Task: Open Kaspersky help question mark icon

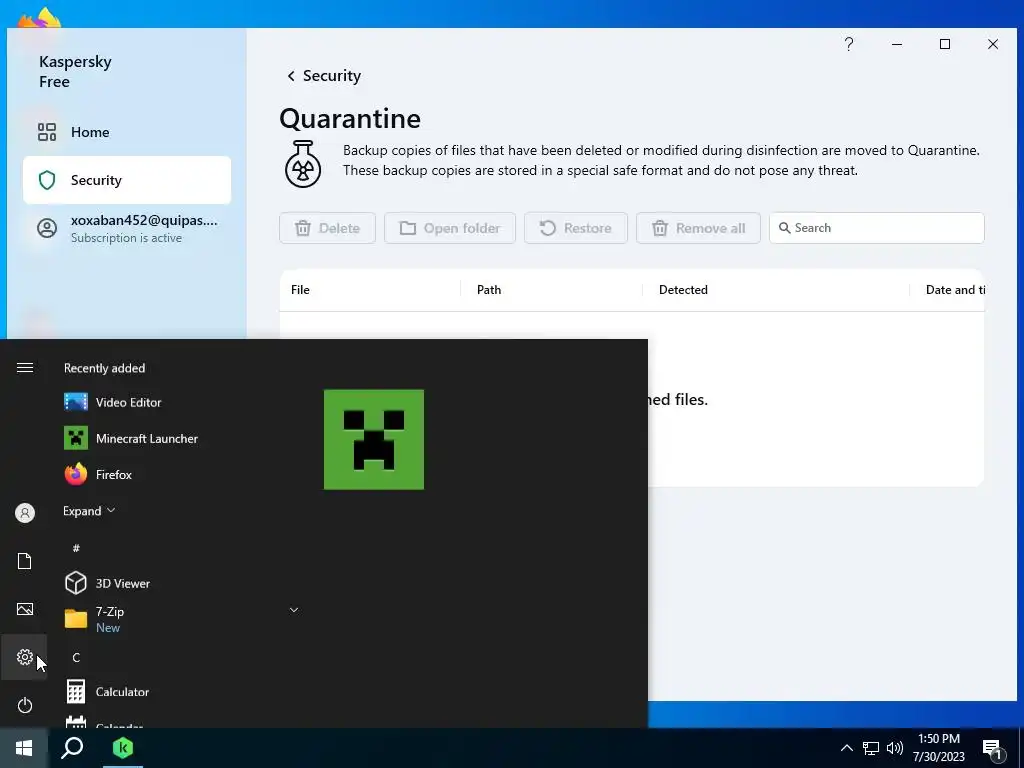Action: pos(848,44)
